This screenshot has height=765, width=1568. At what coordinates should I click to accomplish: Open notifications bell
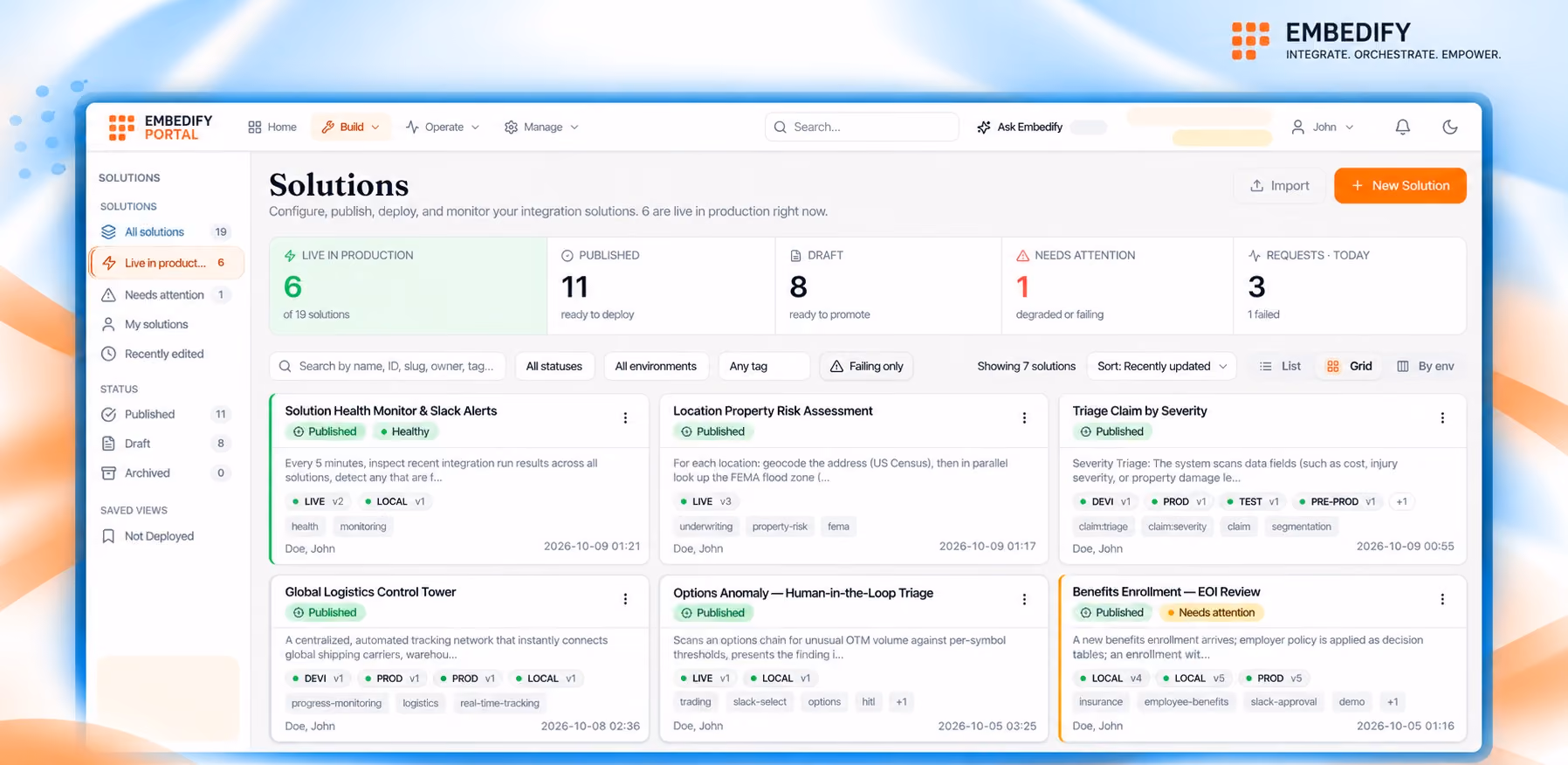(1402, 127)
